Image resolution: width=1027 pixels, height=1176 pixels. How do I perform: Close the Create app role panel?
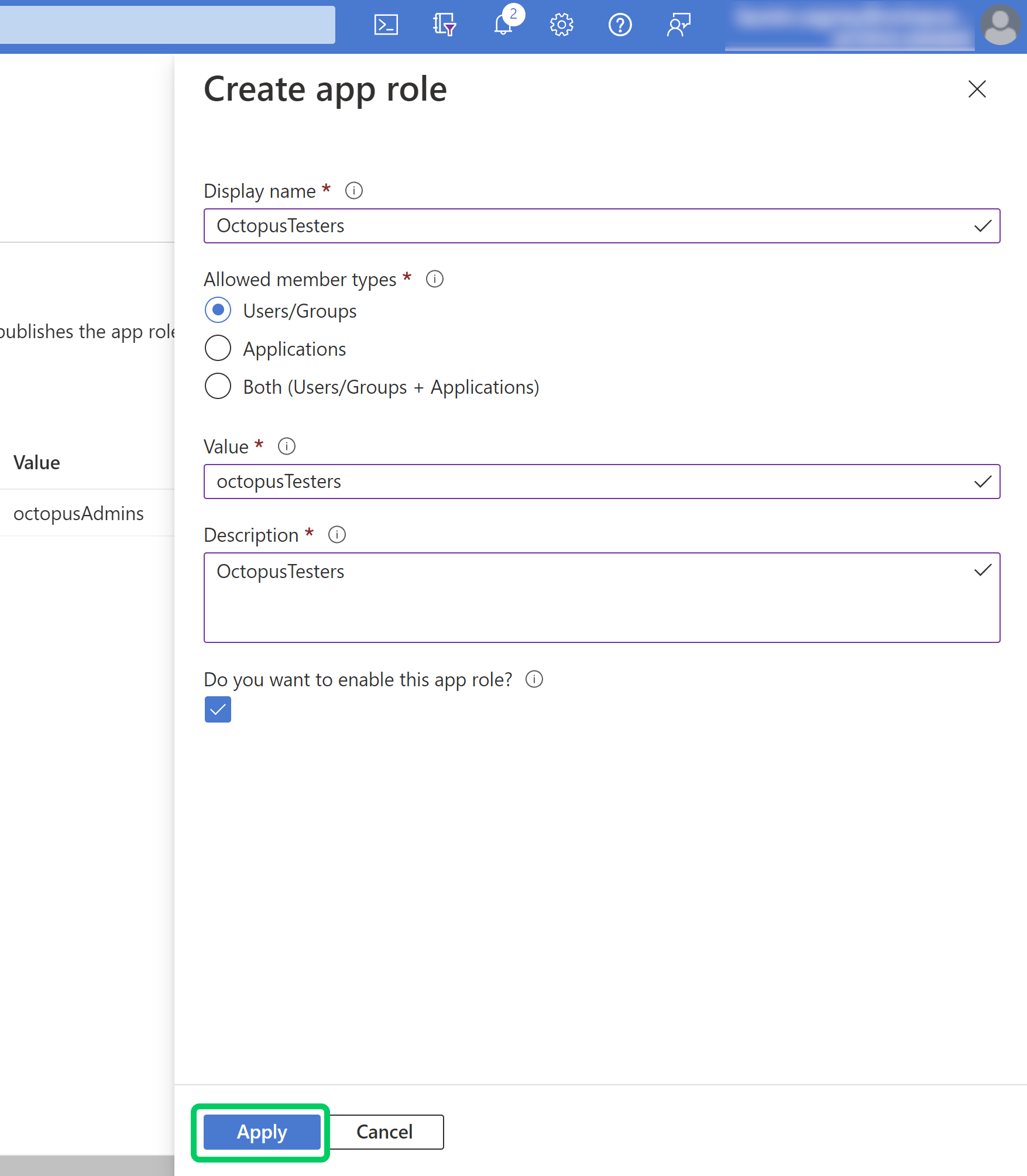click(976, 90)
